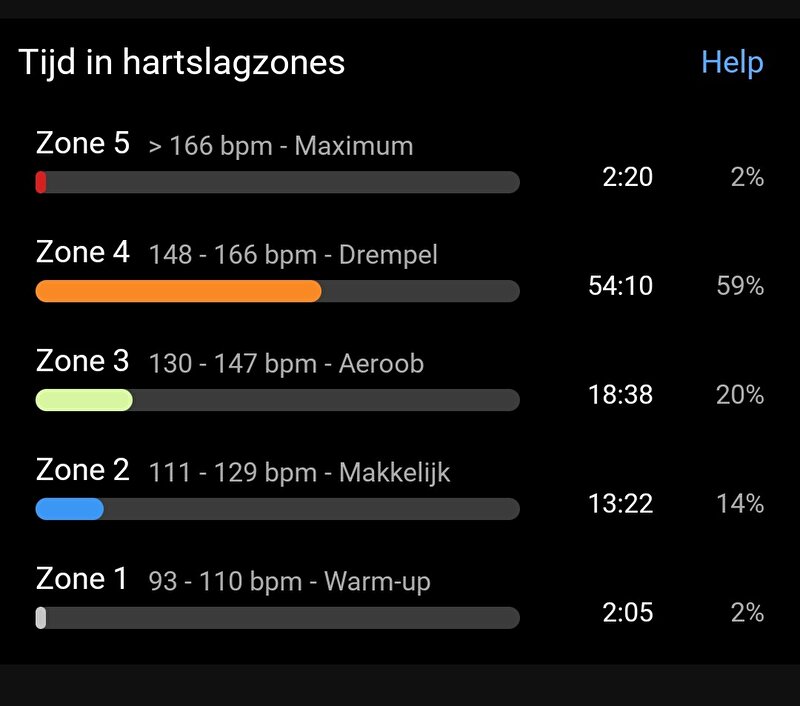Click the Tijd in hartslagzones heading
Screen dimensions: 800x706
(182, 63)
